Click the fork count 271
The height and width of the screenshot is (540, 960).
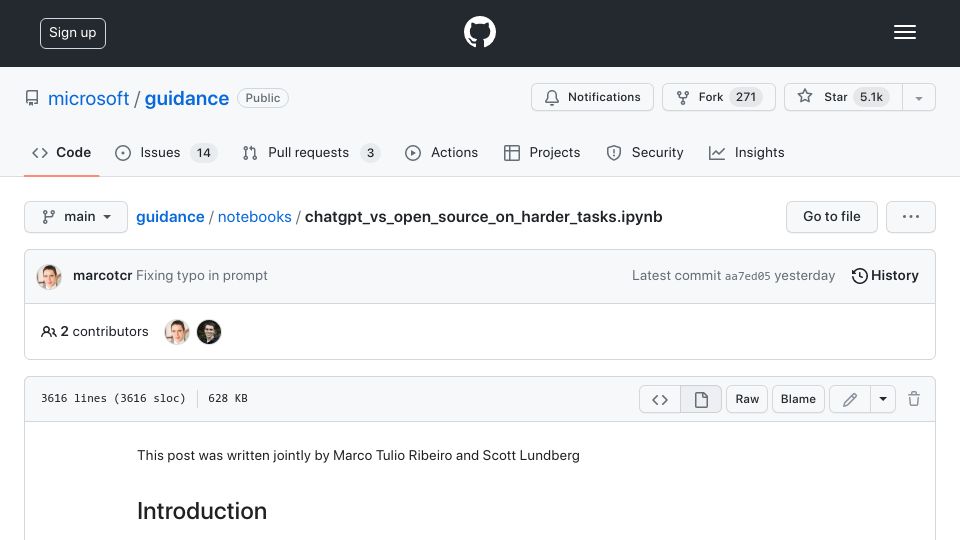click(746, 97)
